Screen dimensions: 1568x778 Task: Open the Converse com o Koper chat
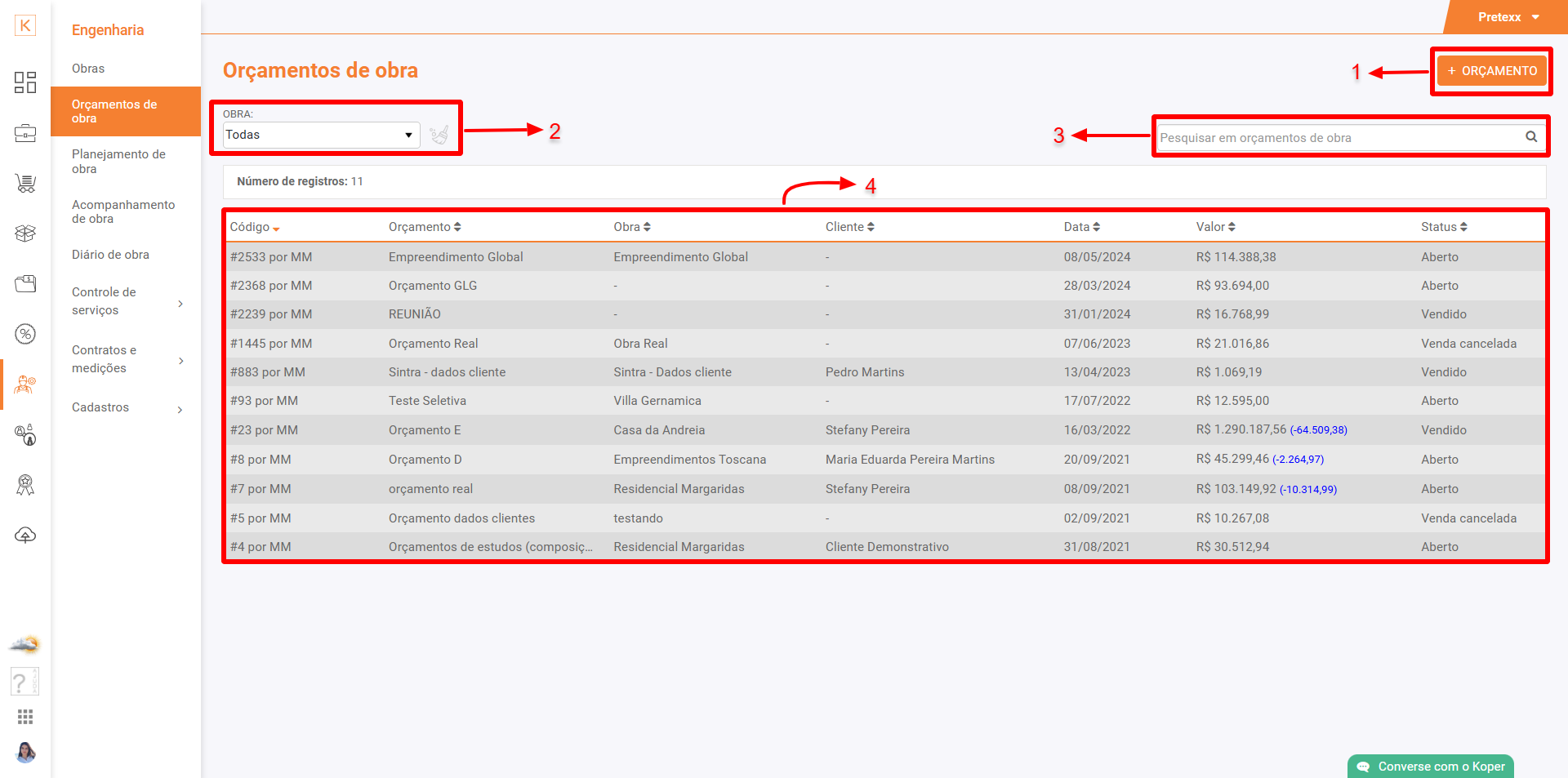[1431, 767]
